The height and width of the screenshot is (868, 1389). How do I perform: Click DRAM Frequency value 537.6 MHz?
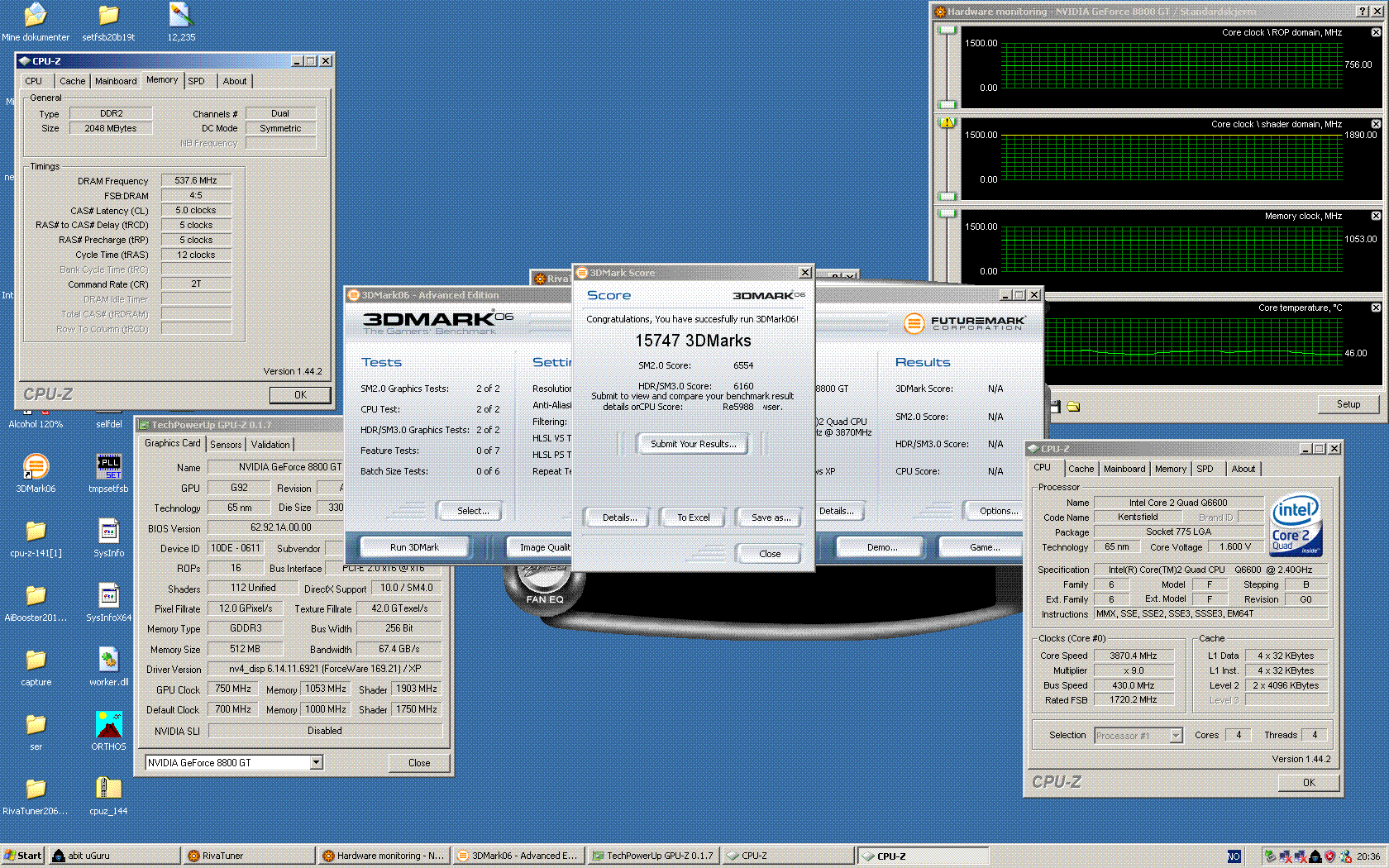tap(196, 180)
